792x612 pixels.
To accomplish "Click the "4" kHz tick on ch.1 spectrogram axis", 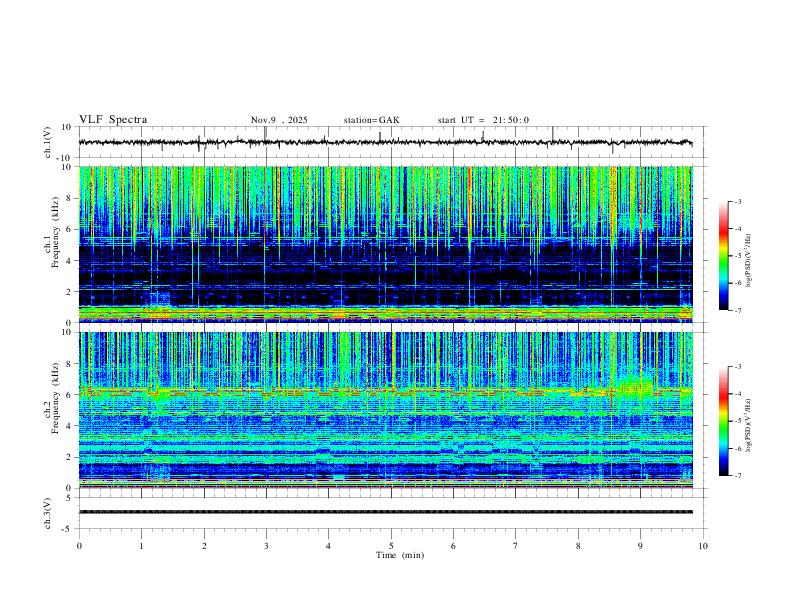I will click(x=70, y=261).
